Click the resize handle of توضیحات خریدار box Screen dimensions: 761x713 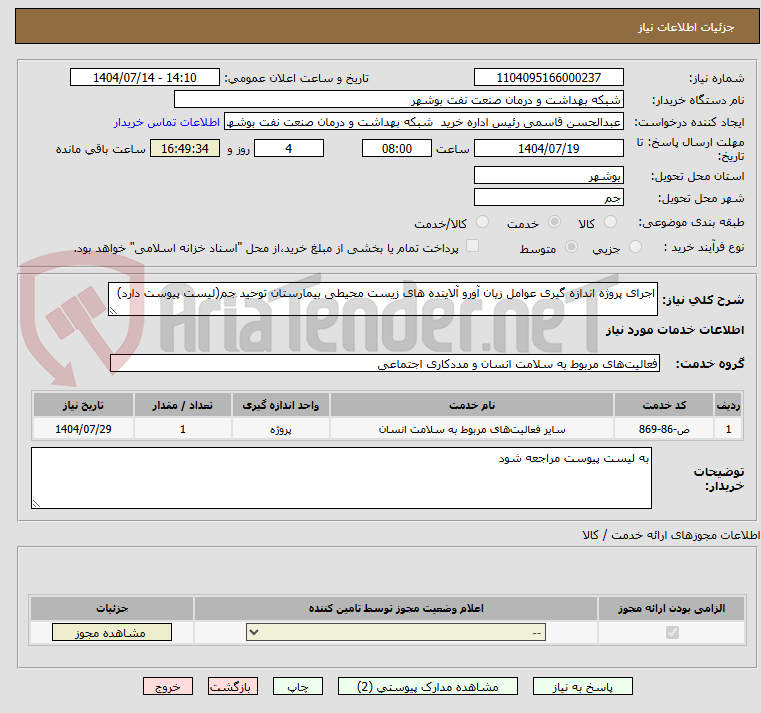[x=36, y=504]
